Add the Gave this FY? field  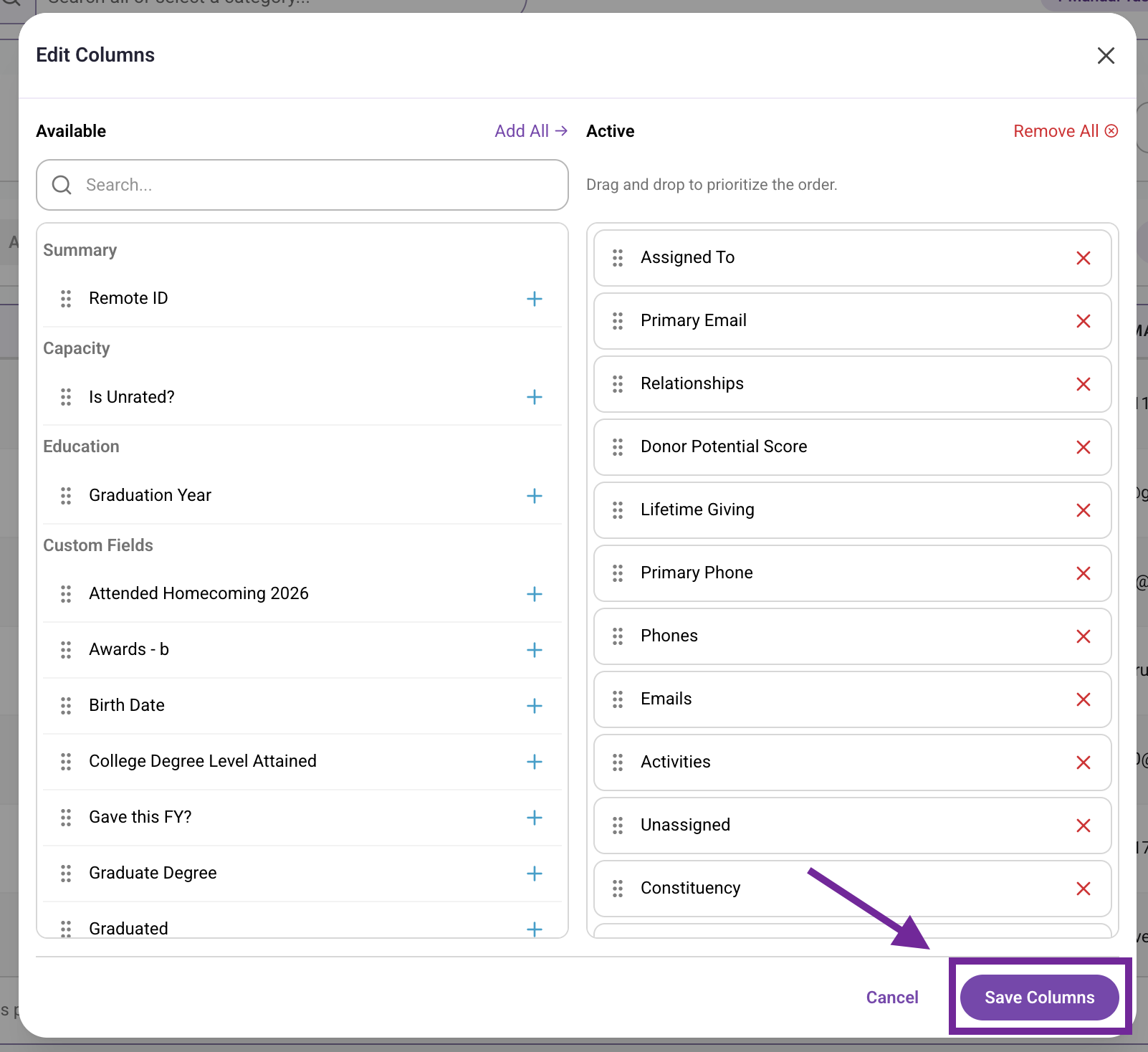(534, 818)
